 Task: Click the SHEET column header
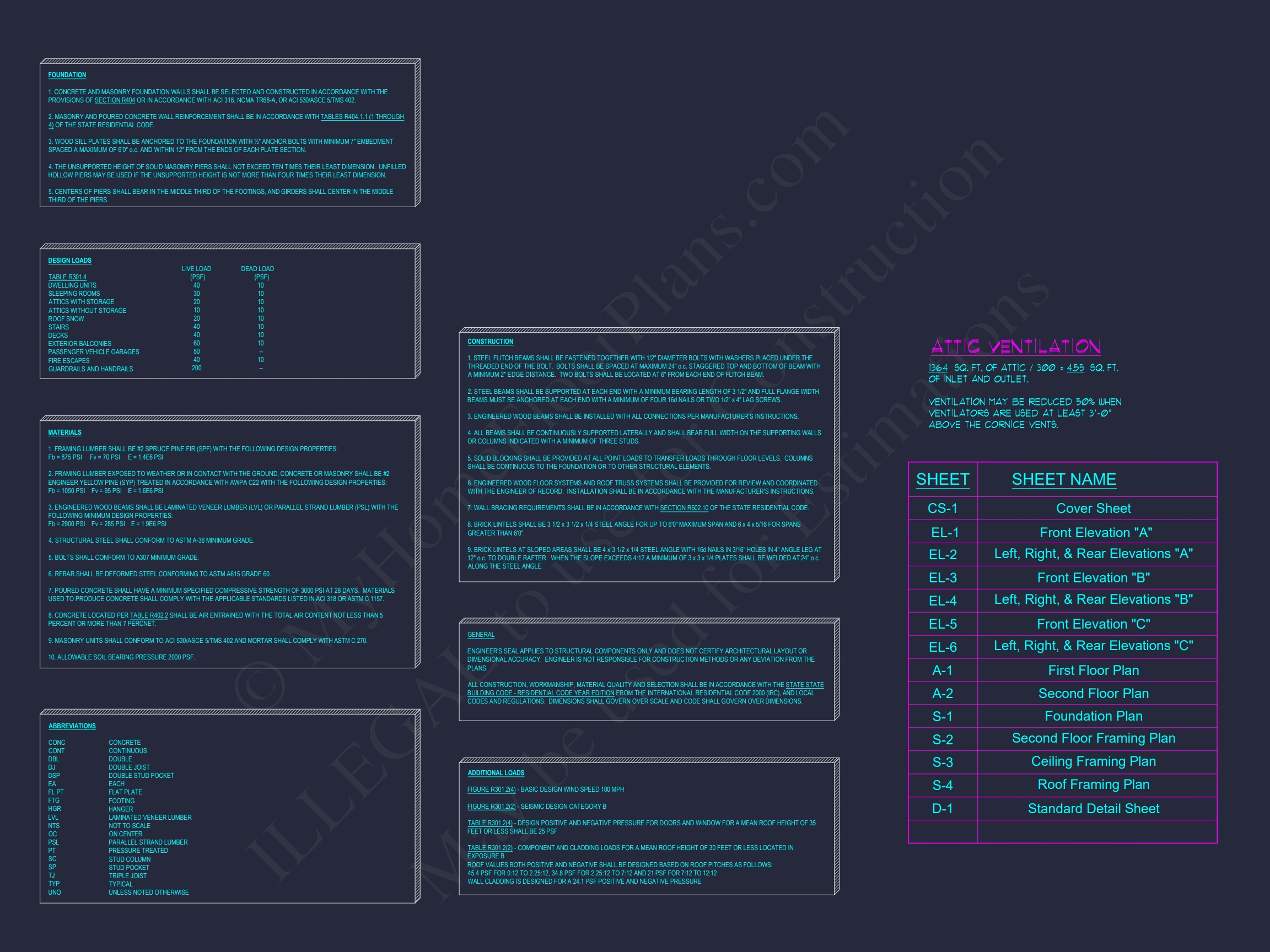tap(943, 480)
